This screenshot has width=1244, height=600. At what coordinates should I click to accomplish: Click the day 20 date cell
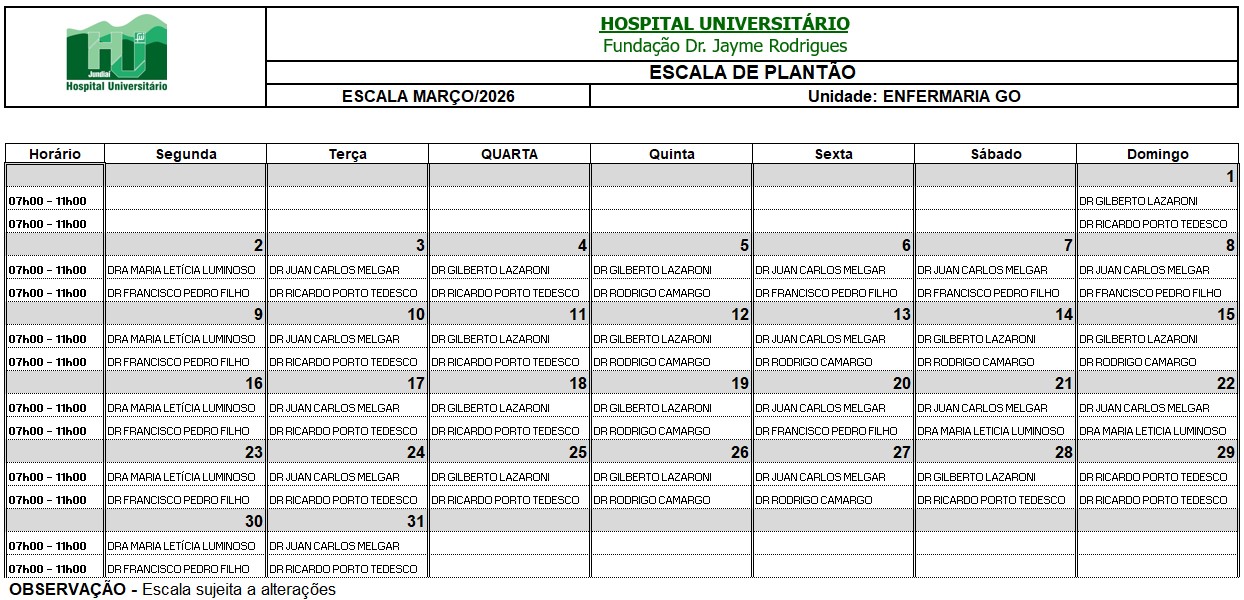point(833,383)
